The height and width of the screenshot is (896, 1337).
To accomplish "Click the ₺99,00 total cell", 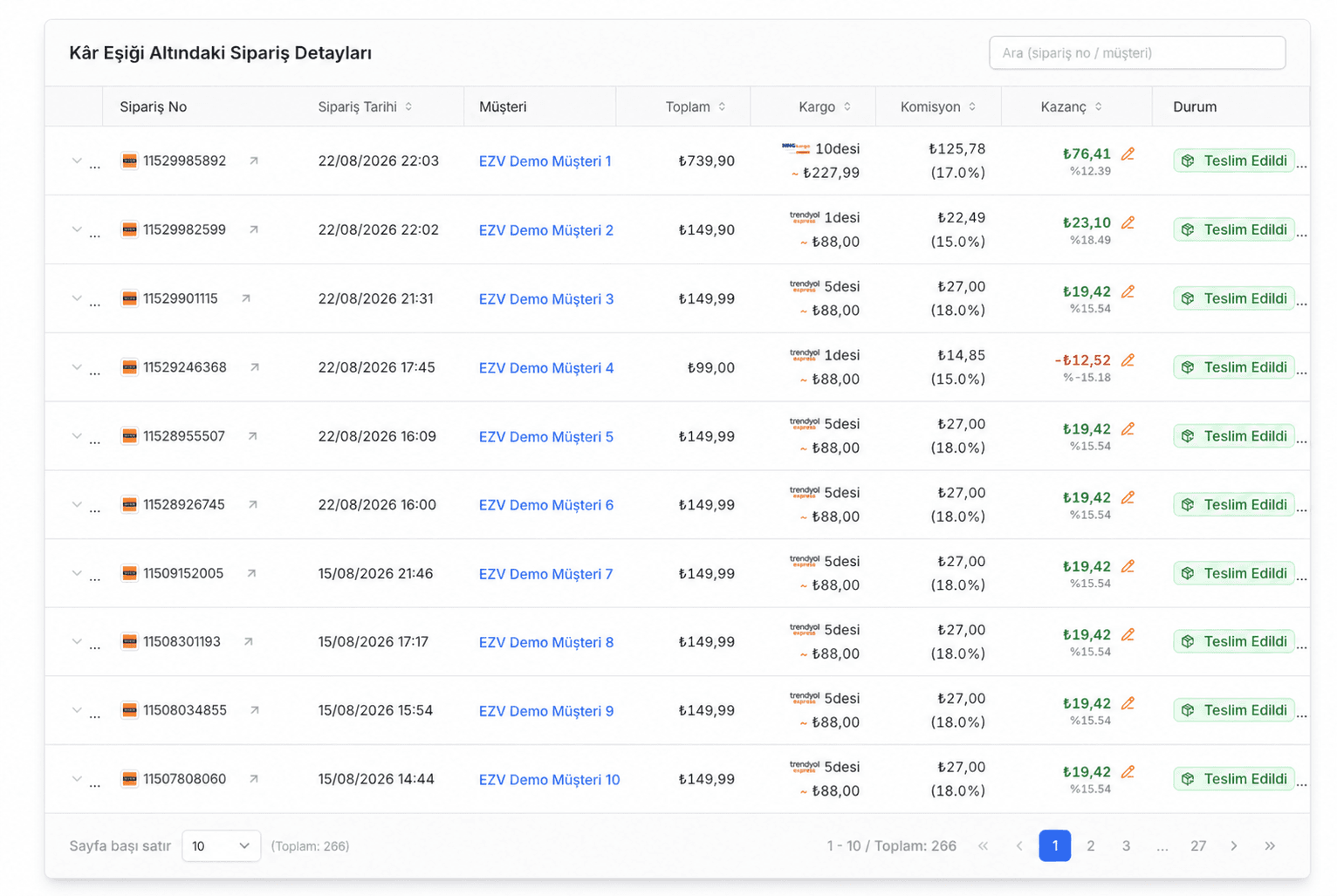I will tap(710, 367).
